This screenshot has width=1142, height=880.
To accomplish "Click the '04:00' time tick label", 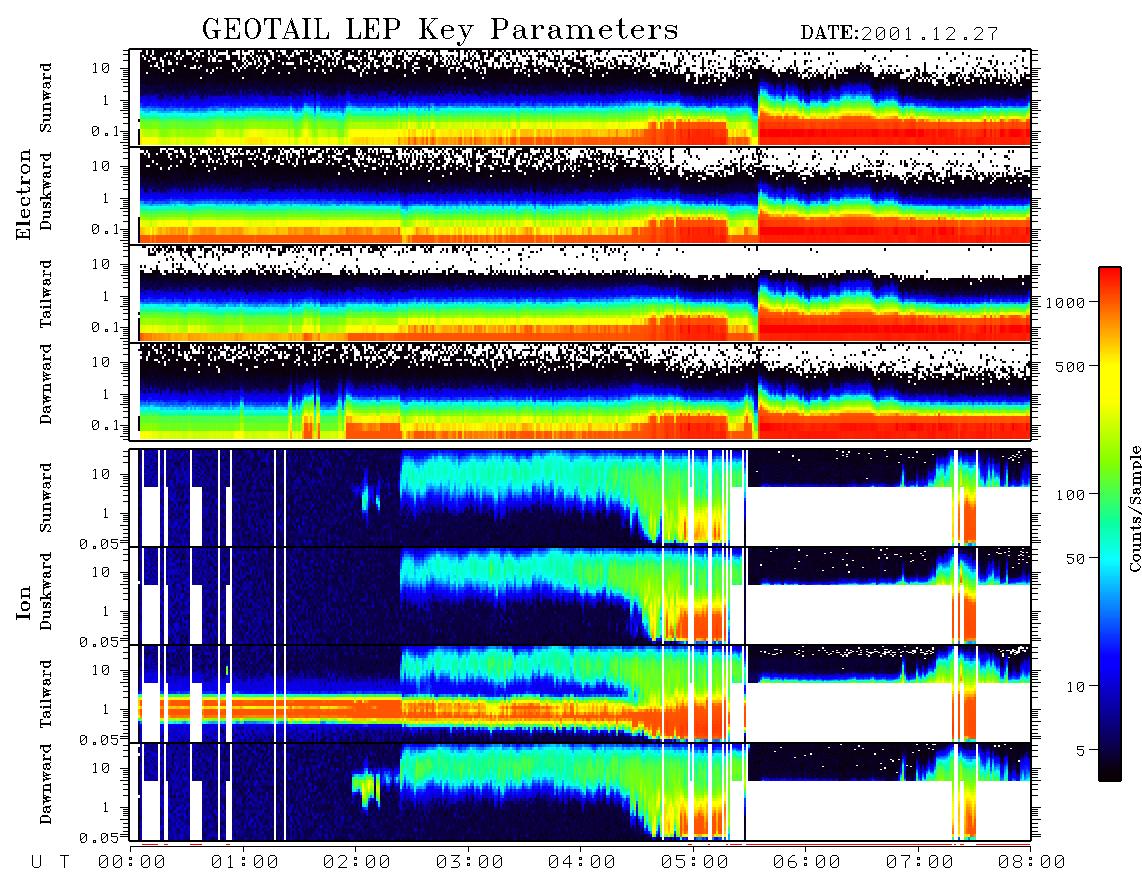I will tap(582, 863).
